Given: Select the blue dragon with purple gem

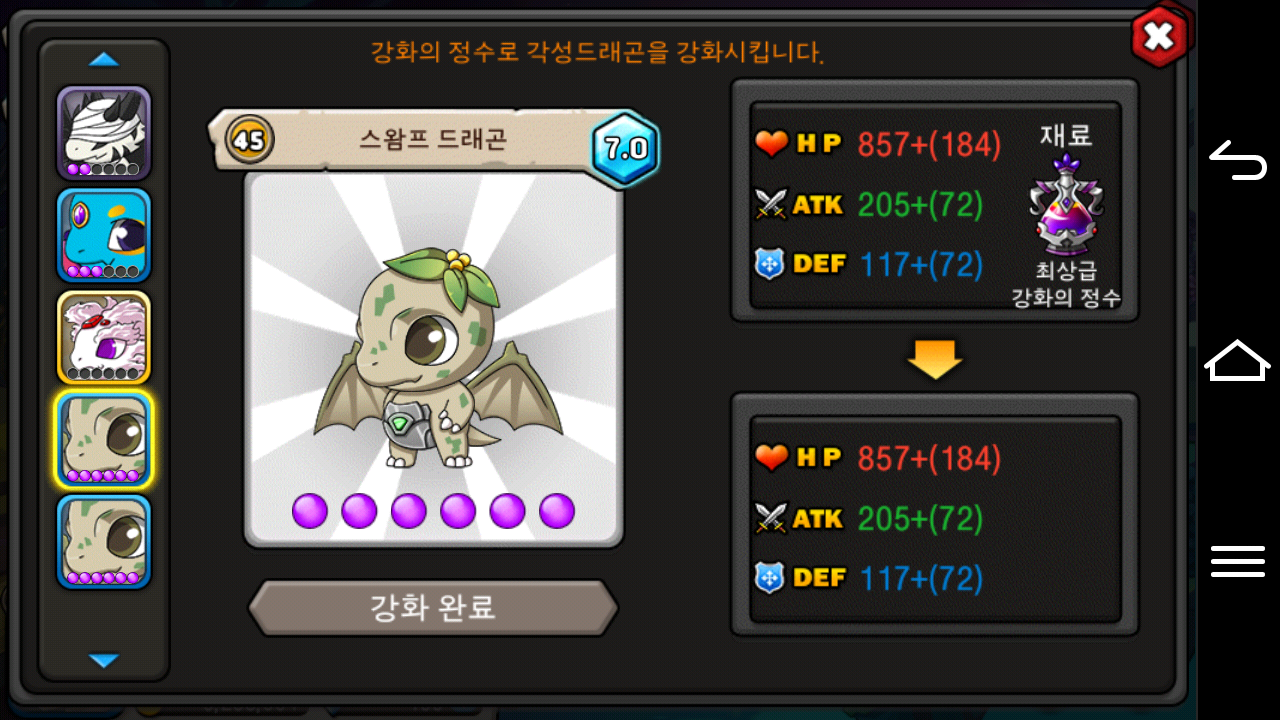Looking at the screenshot, I should 104,235.
